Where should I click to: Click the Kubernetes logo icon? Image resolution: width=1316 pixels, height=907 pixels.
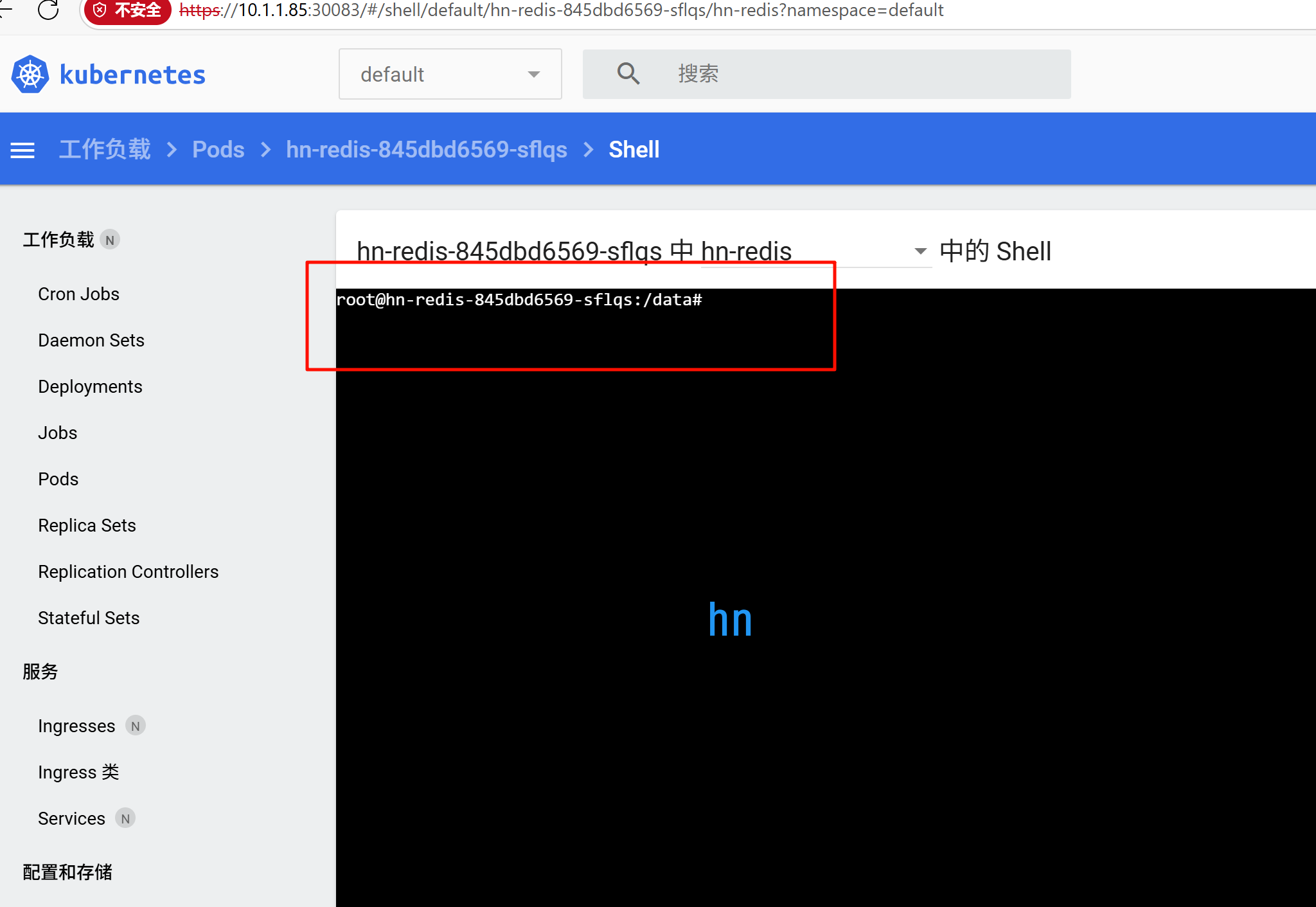(x=30, y=75)
